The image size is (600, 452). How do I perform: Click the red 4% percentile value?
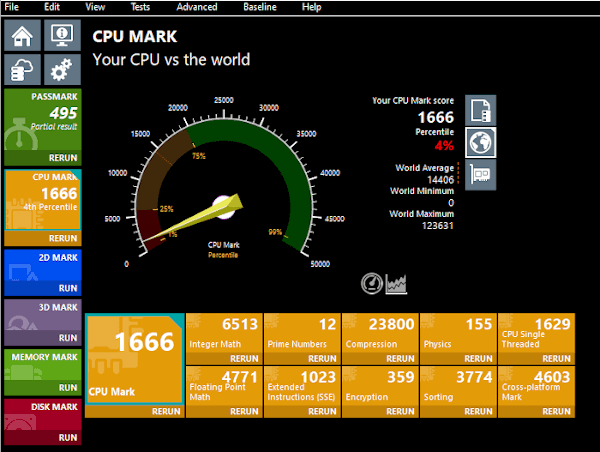(444, 145)
